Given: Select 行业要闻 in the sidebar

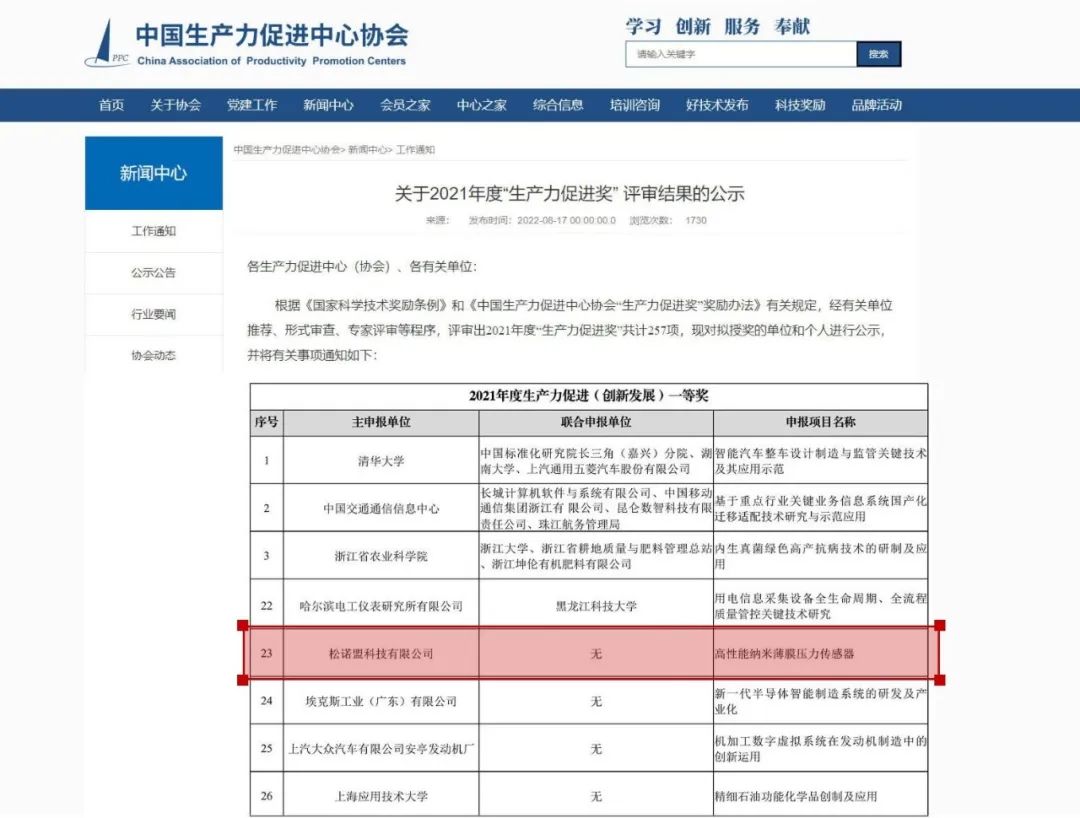Looking at the screenshot, I should (x=154, y=315).
